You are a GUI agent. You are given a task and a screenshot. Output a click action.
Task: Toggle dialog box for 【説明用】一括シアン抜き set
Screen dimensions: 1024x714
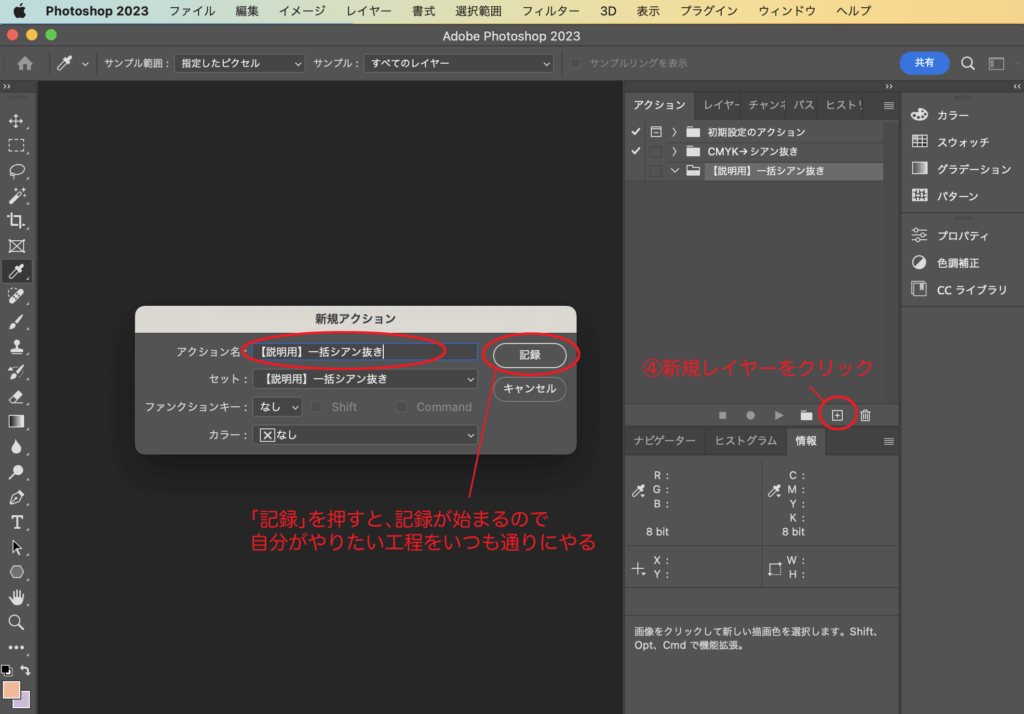point(656,171)
